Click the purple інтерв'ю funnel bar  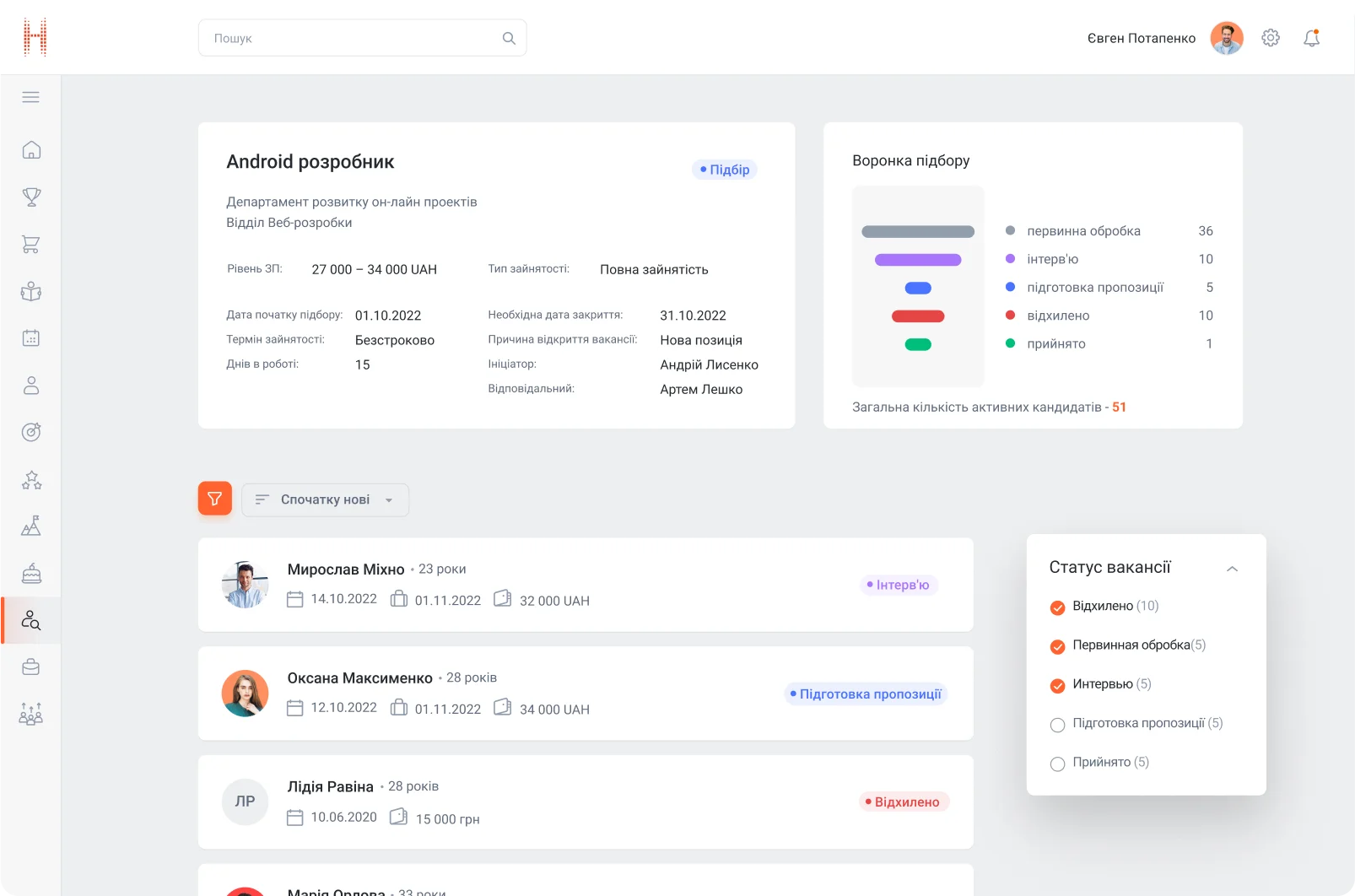coord(918,260)
